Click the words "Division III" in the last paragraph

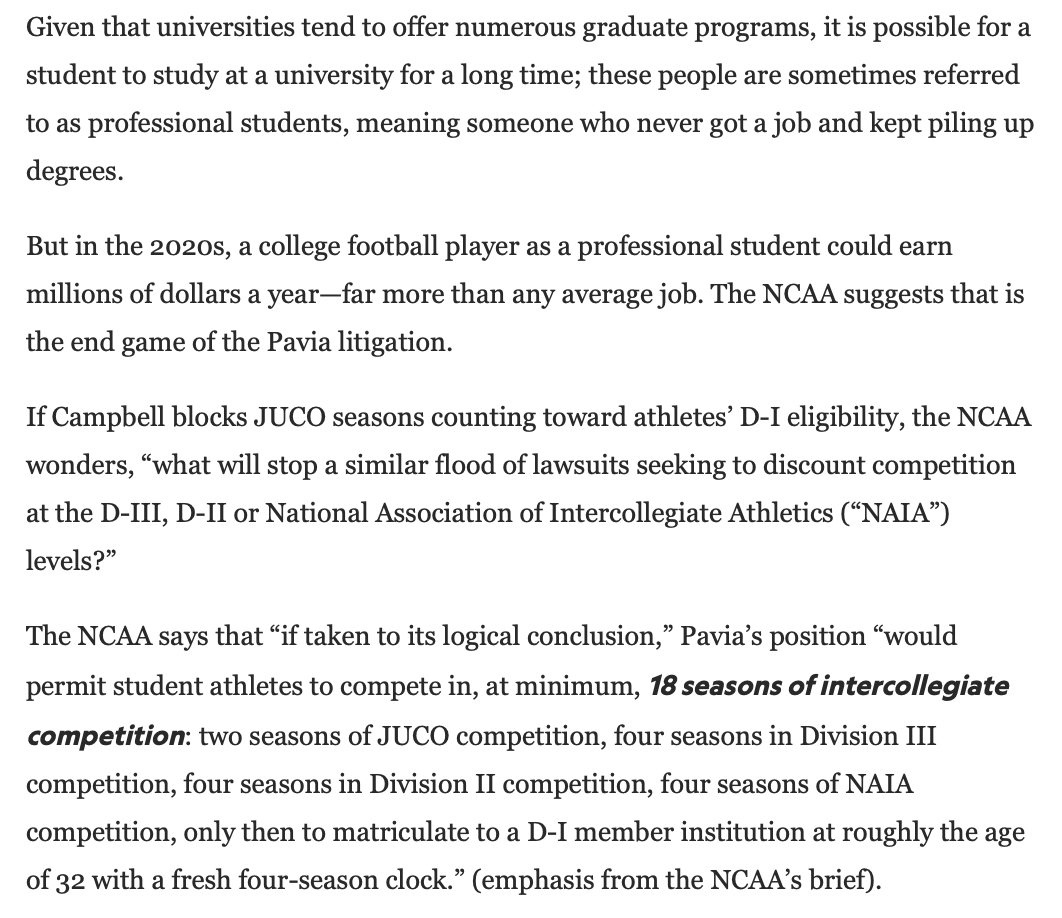pos(875,736)
